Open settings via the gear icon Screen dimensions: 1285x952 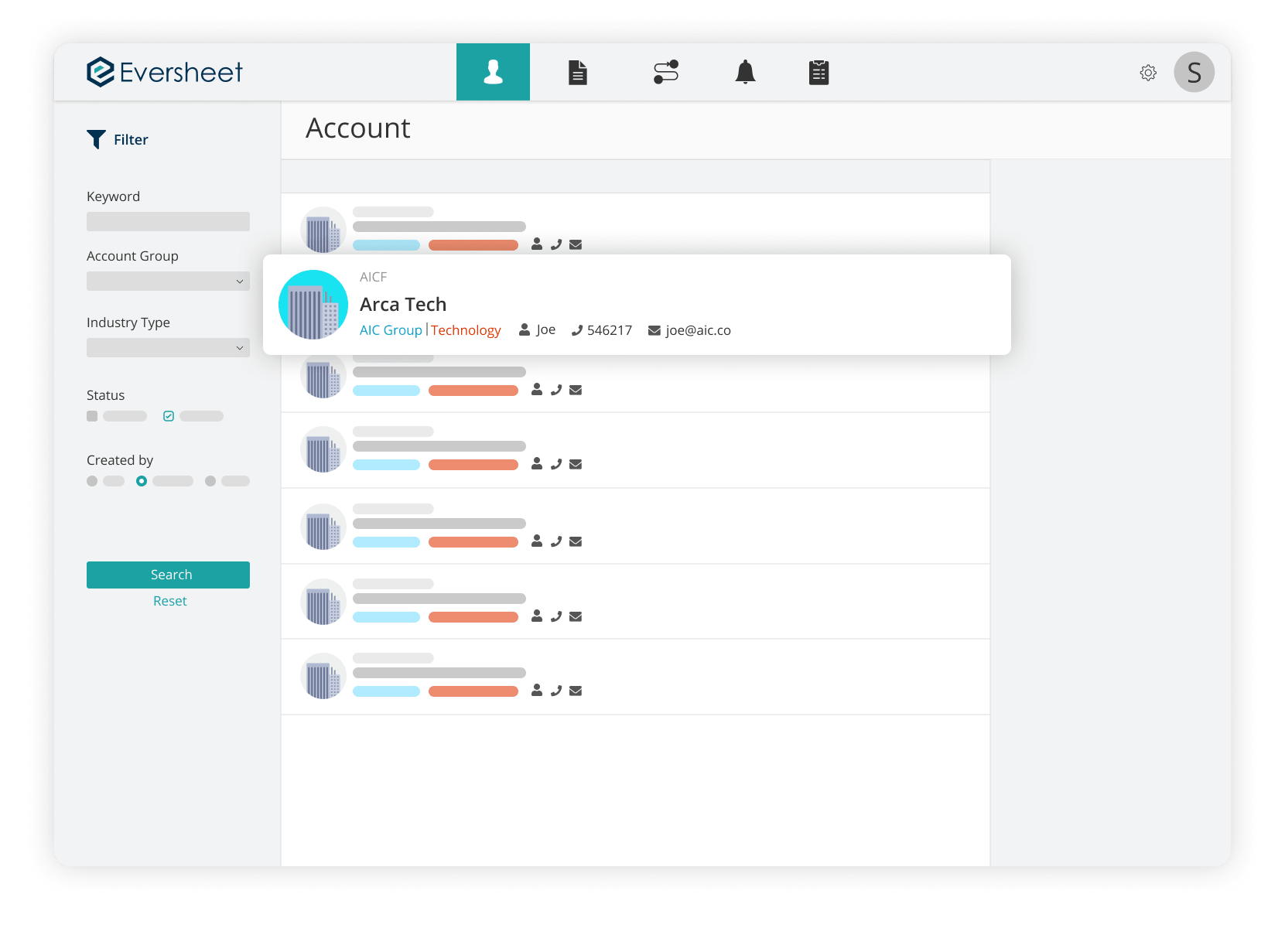pos(1148,73)
